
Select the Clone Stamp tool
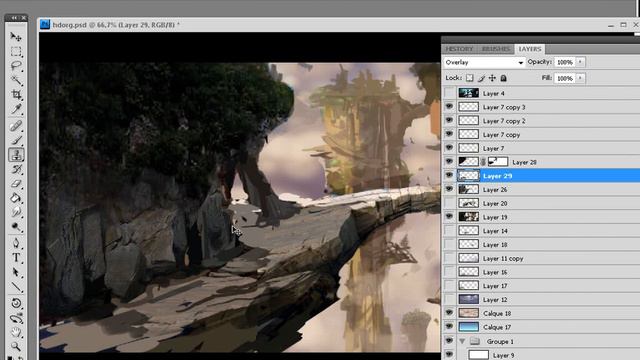tap(16, 155)
